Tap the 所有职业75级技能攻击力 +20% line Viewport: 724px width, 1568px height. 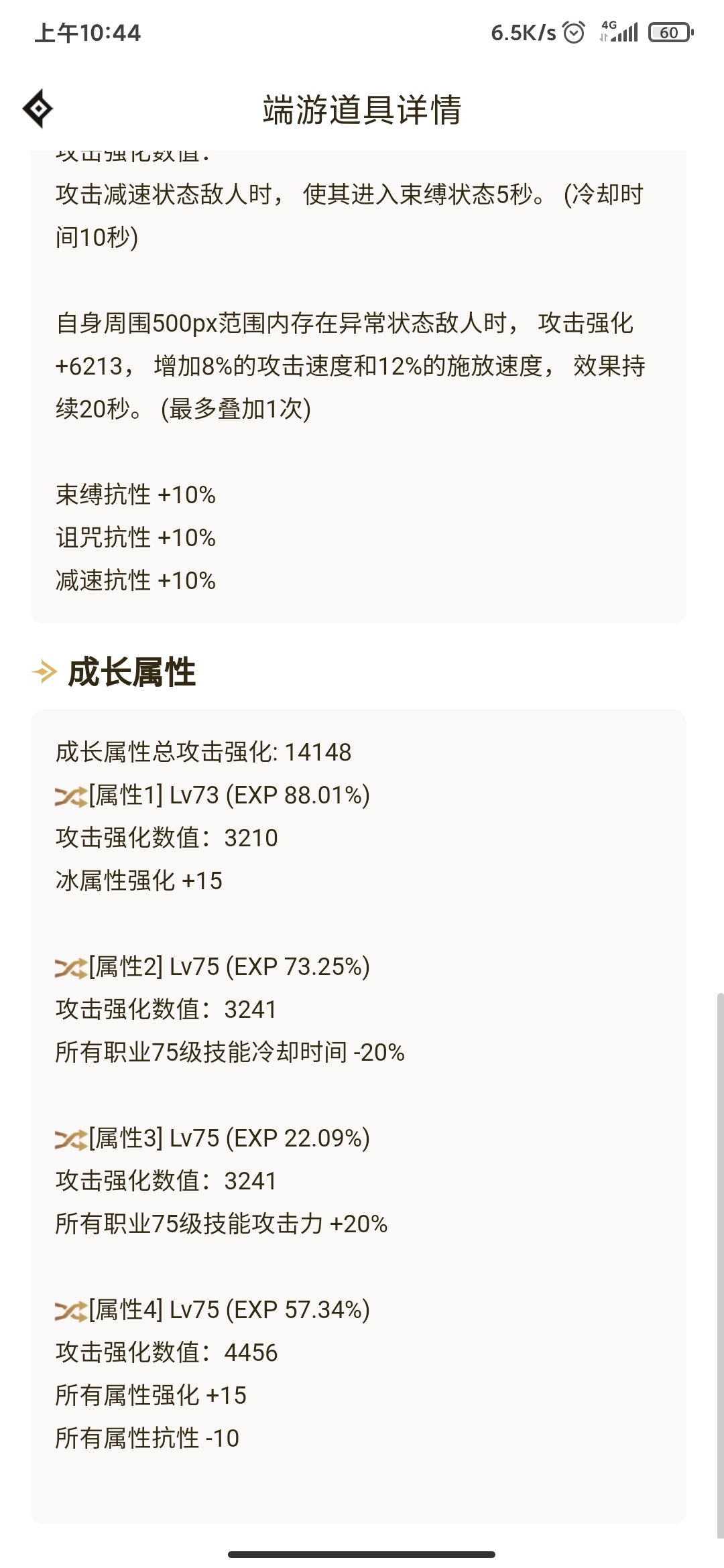click(221, 1224)
